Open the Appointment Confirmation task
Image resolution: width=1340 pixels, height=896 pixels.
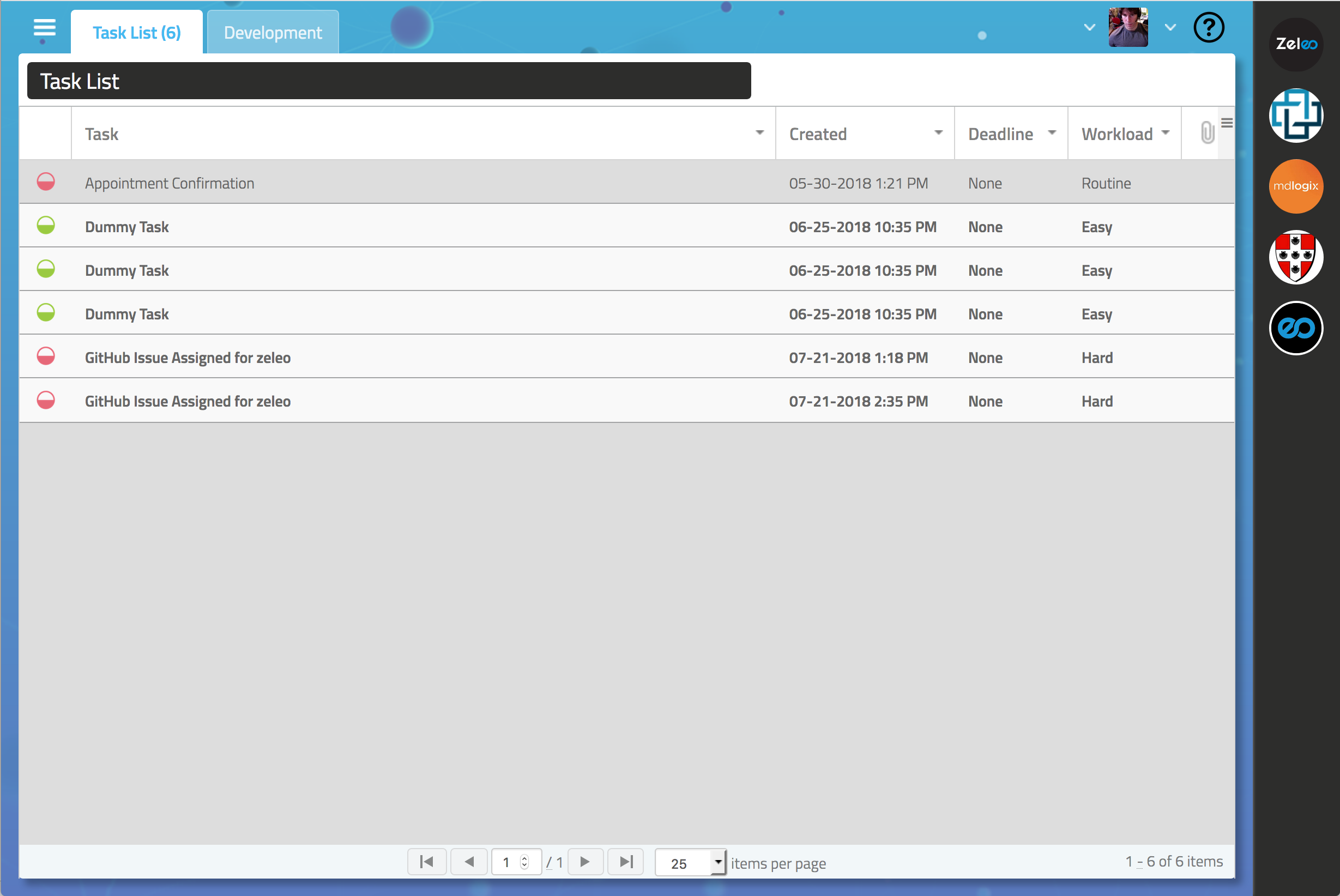point(170,184)
